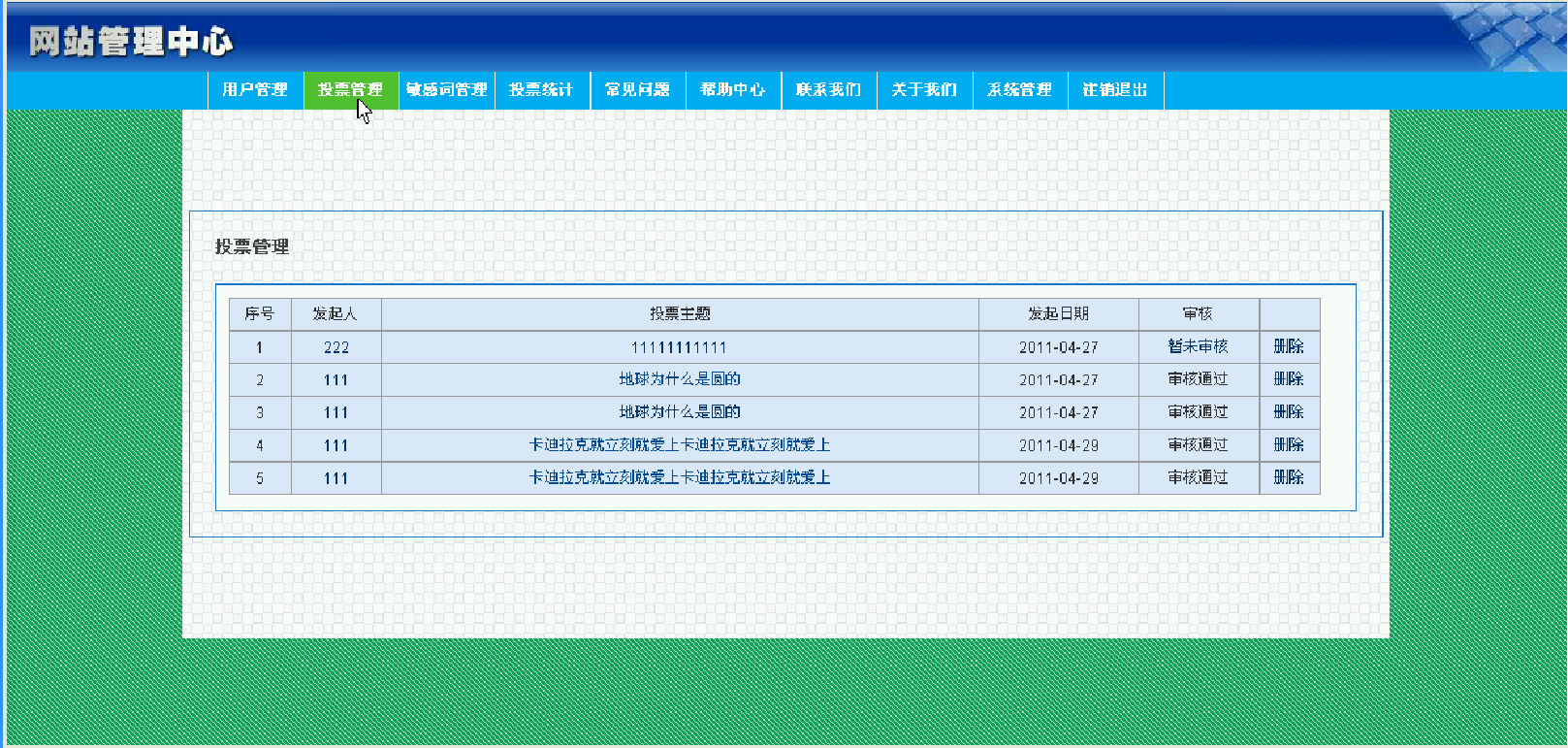Click the 发起日期 column header
The width and height of the screenshot is (1568, 748).
(1058, 313)
